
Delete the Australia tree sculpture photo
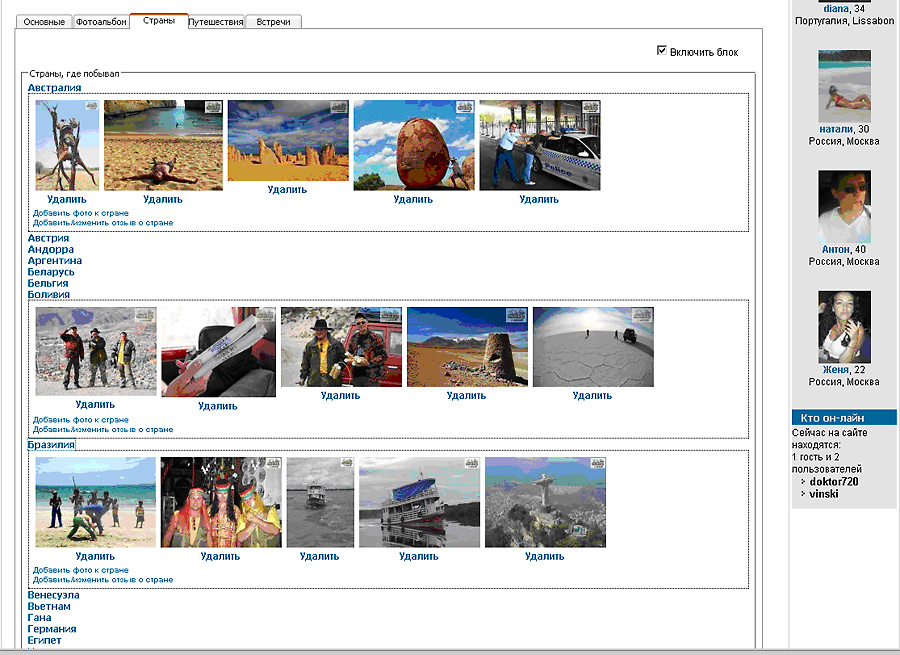coord(67,199)
